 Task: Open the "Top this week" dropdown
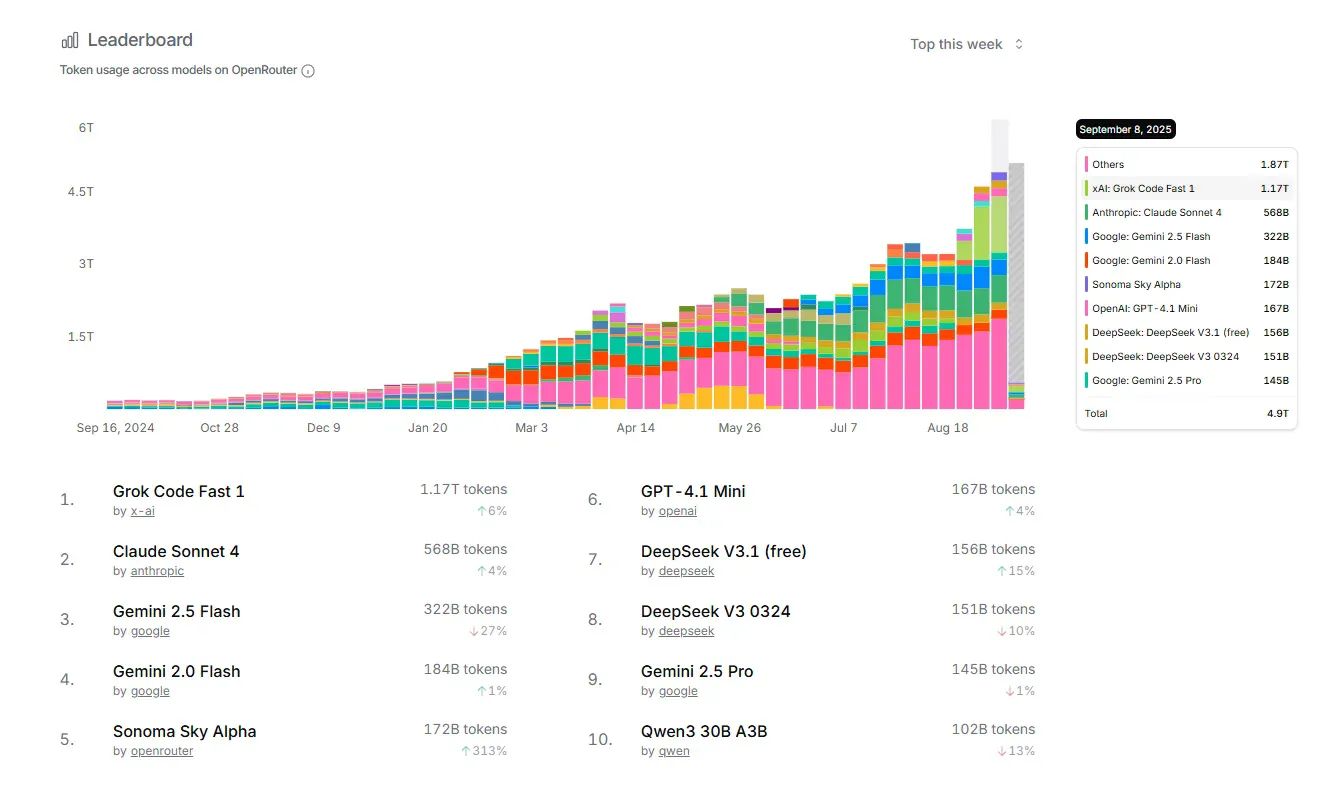tap(966, 44)
